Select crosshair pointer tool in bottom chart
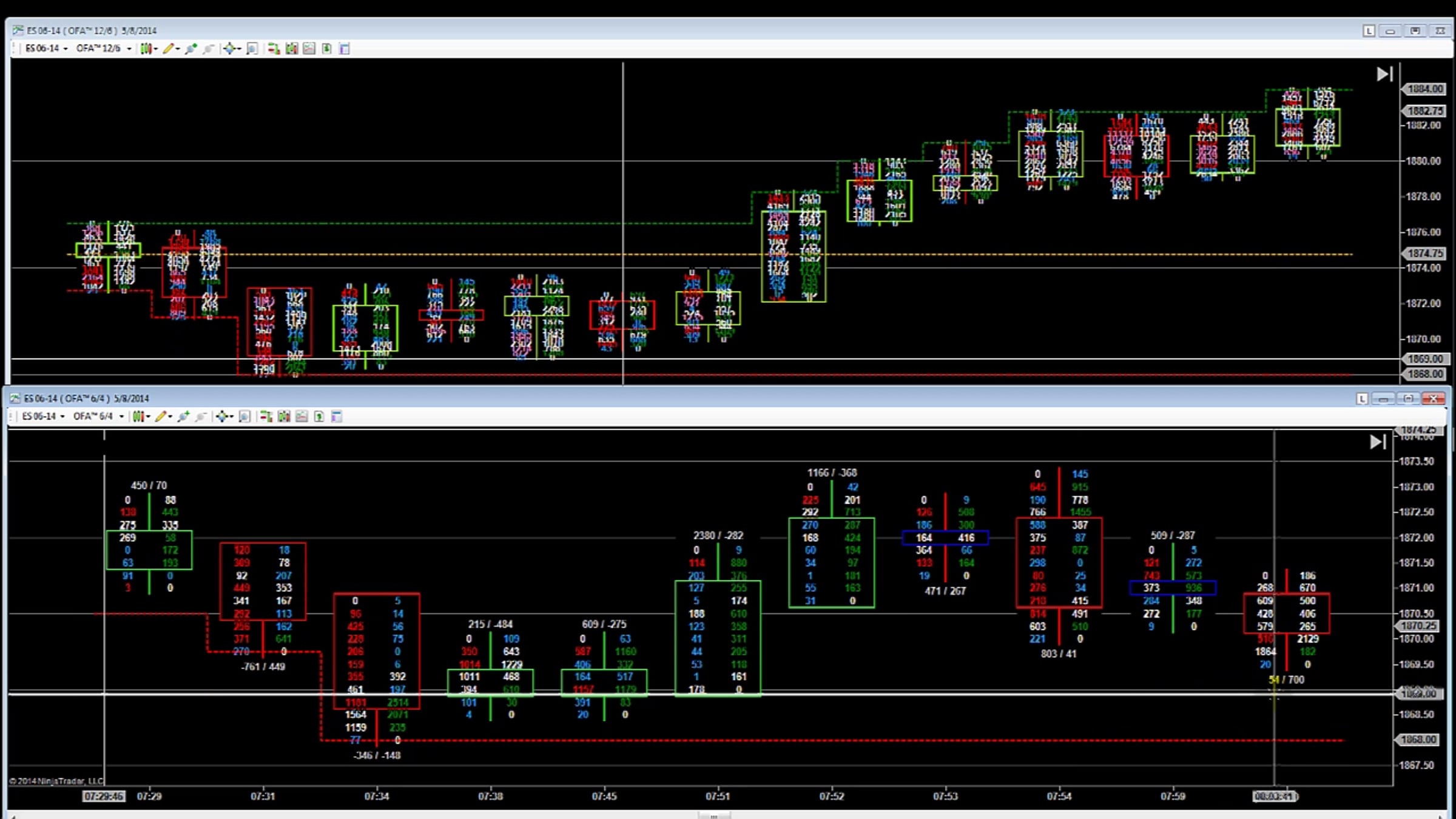1456x819 pixels. (x=222, y=416)
